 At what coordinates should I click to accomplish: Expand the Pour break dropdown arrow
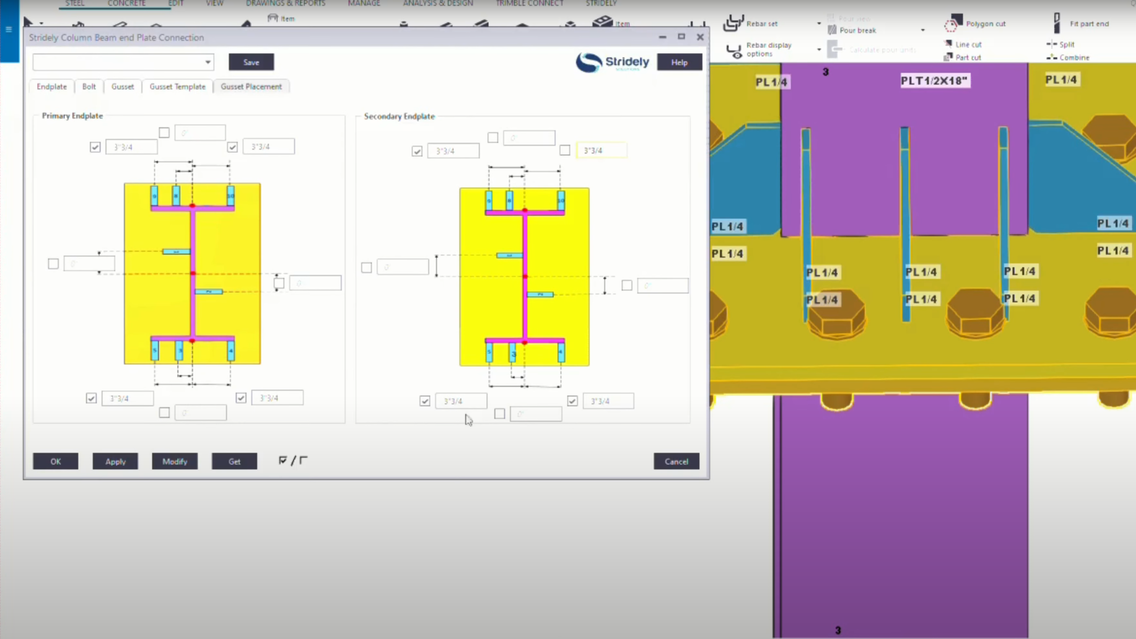922,29
